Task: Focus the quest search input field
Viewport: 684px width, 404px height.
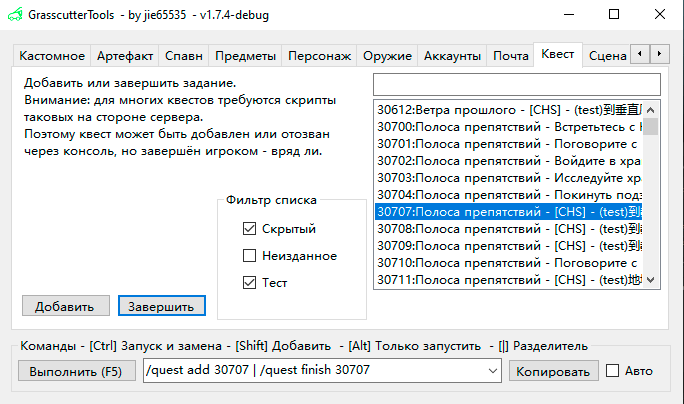Action: point(516,84)
